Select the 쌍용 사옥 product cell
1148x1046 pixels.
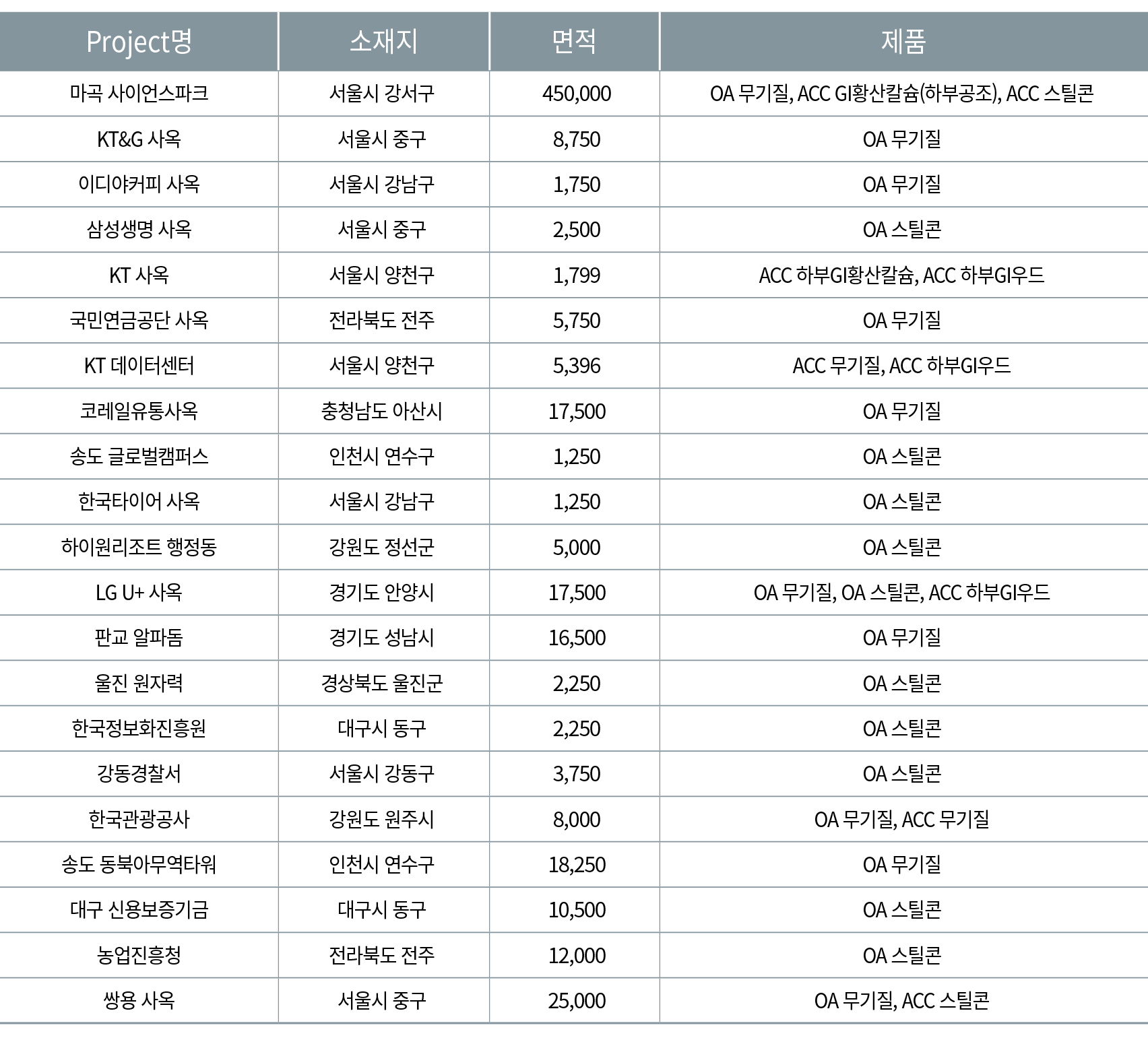coord(901,1000)
